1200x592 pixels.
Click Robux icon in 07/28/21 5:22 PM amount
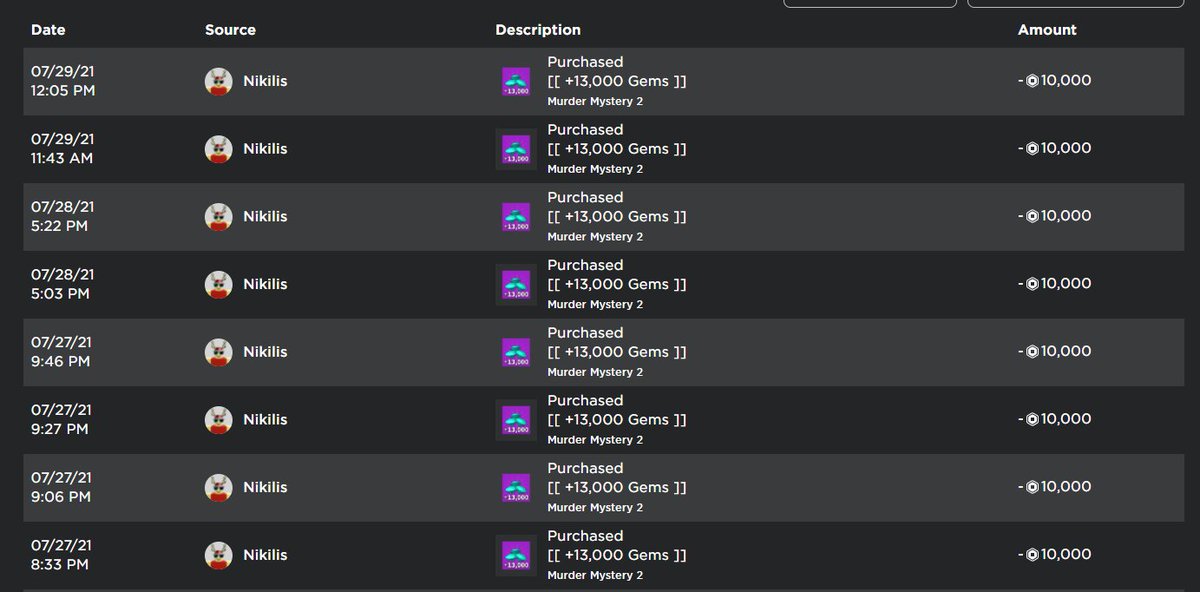pyautogui.click(x=1033, y=217)
